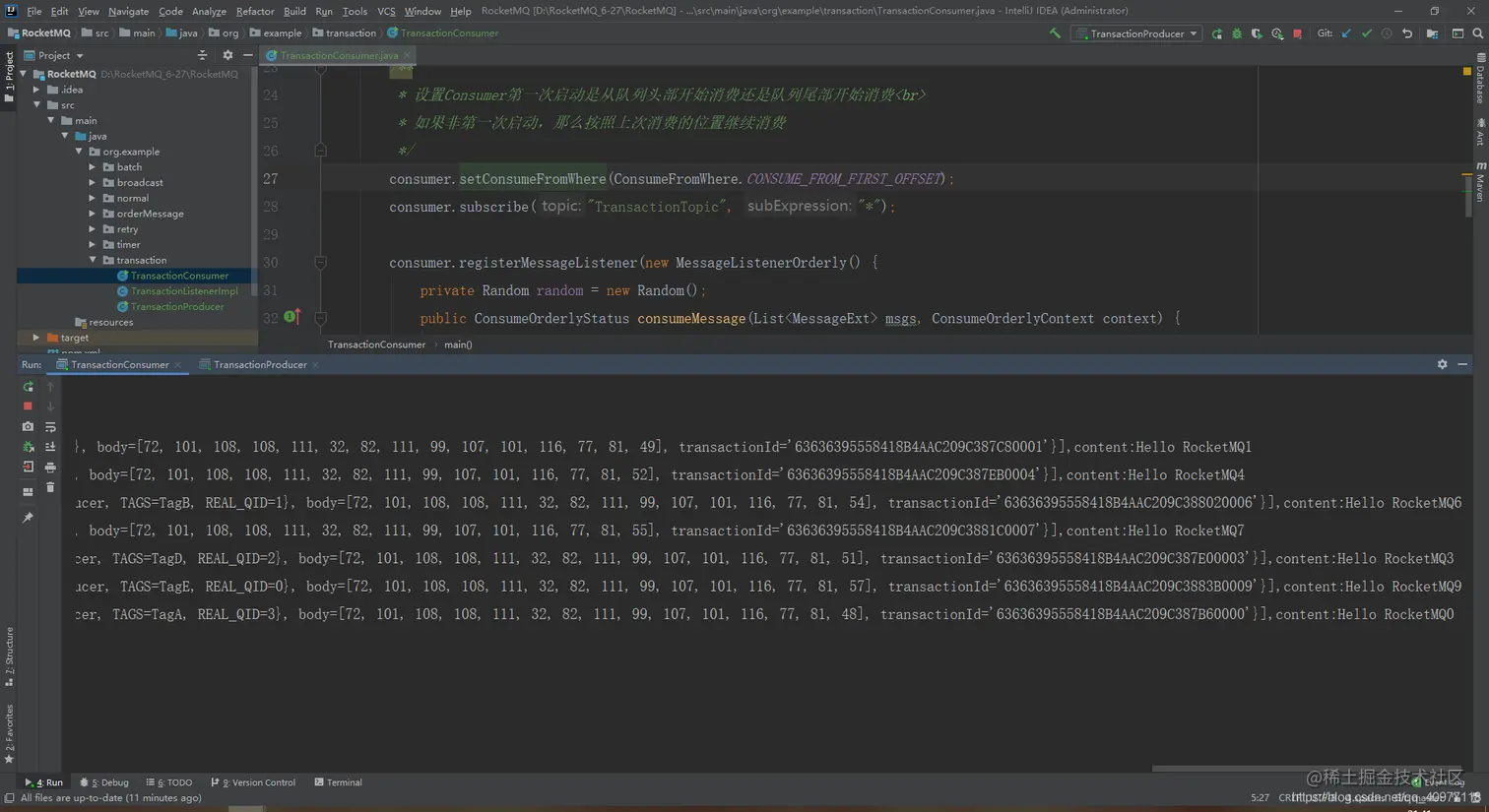Open the Analyze menu
This screenshot has width=1489, height=812.
coord(209,11)
